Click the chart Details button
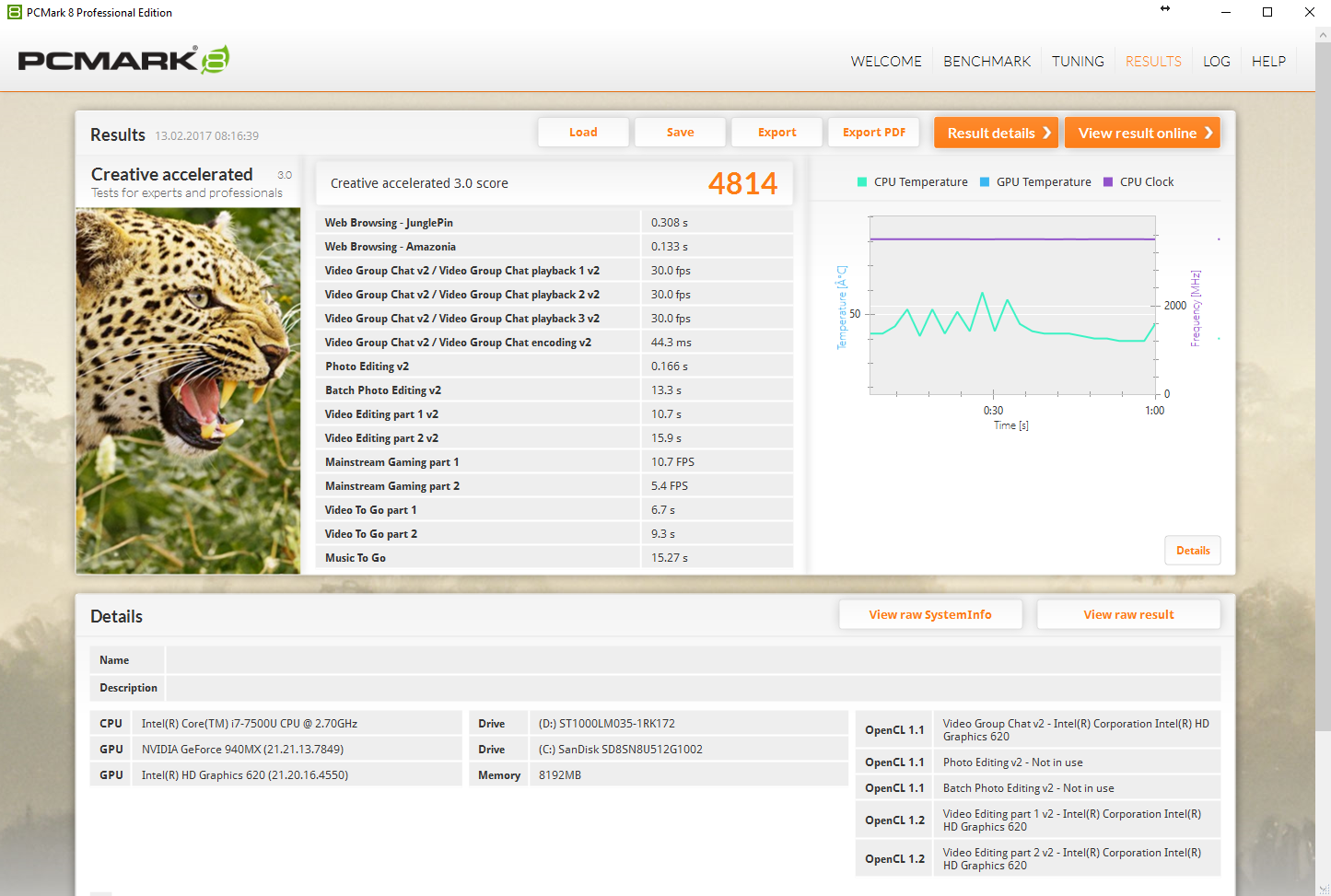 [1193, 551]
